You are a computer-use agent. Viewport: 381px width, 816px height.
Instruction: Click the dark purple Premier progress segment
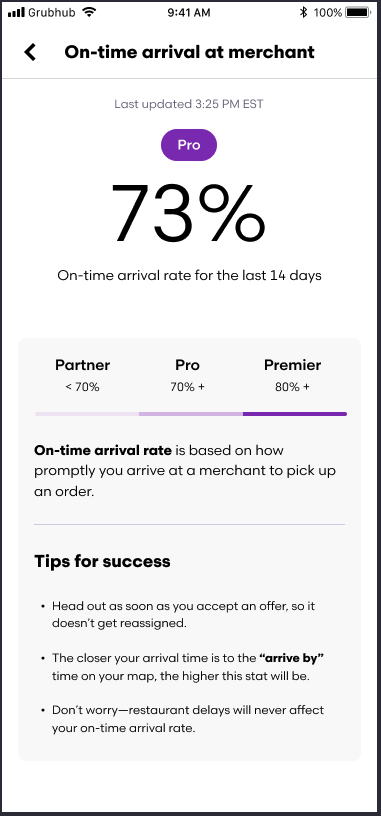point(295,414)
